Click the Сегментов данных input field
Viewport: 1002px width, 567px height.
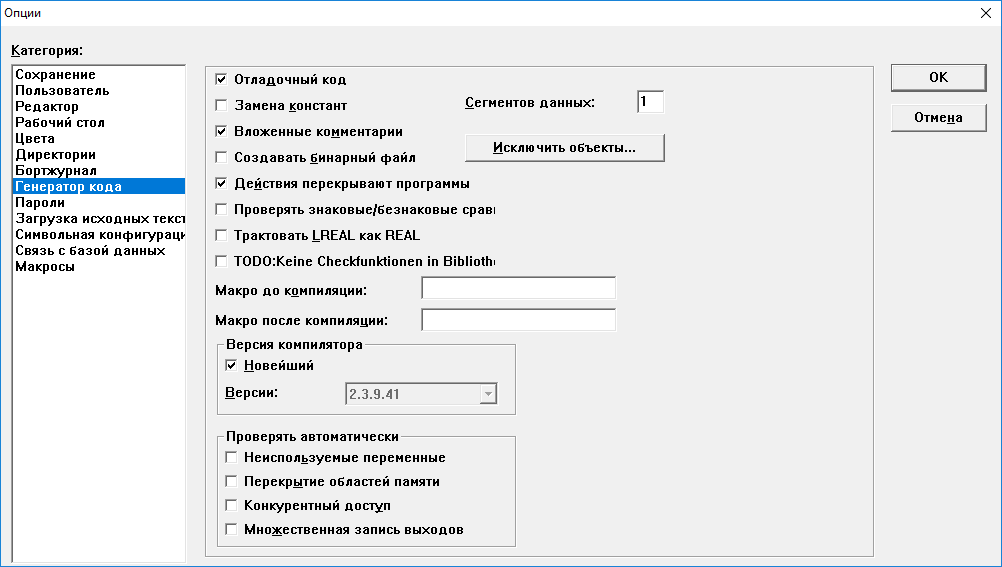point(650,102)
